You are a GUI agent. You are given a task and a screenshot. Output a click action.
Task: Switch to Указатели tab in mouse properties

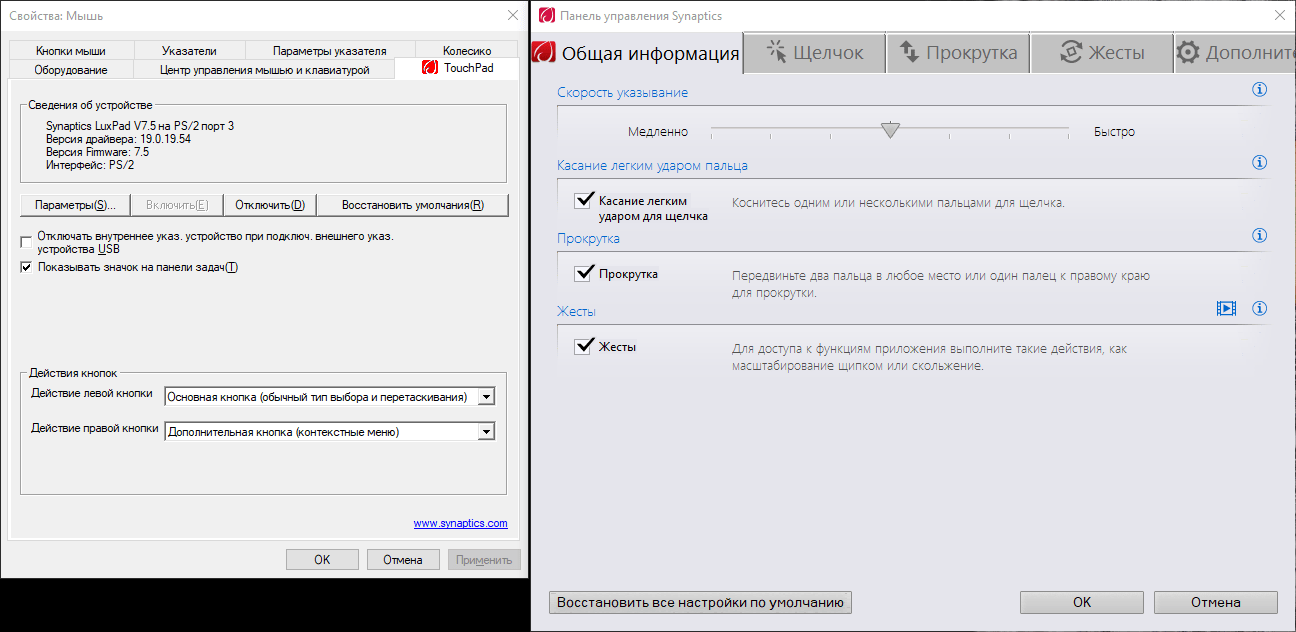(x=189, y=51)
